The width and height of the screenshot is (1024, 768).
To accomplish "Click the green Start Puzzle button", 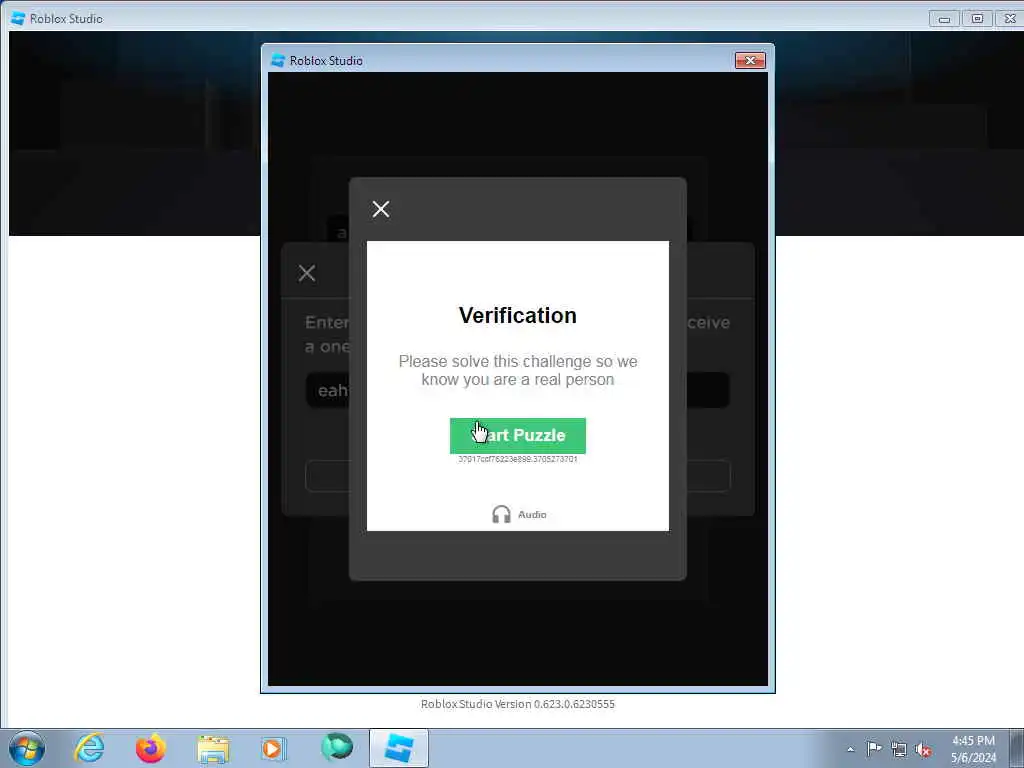I will coord(517,436).
